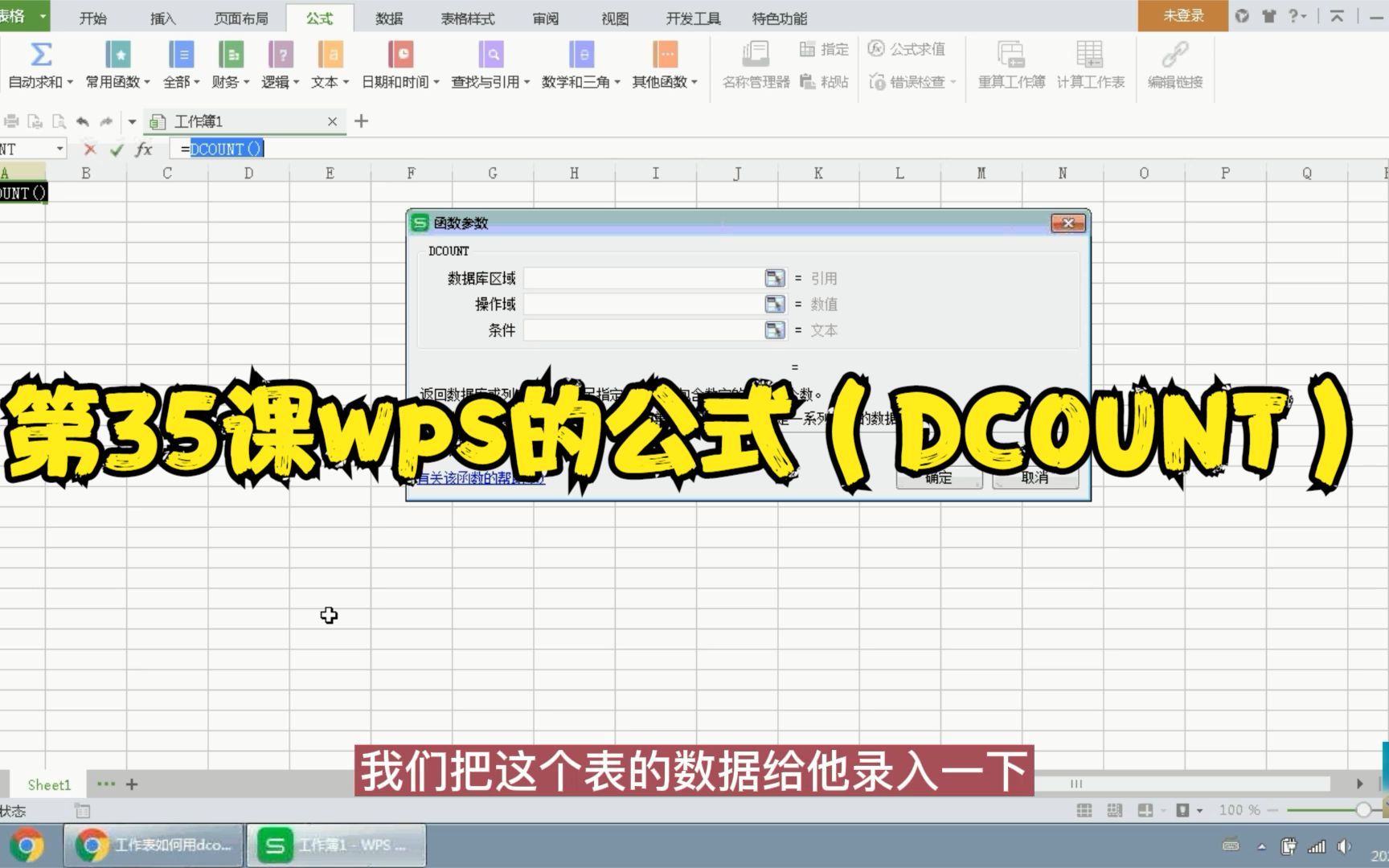Open Math and Trig (数学和三角) functions

pos(580,64)
